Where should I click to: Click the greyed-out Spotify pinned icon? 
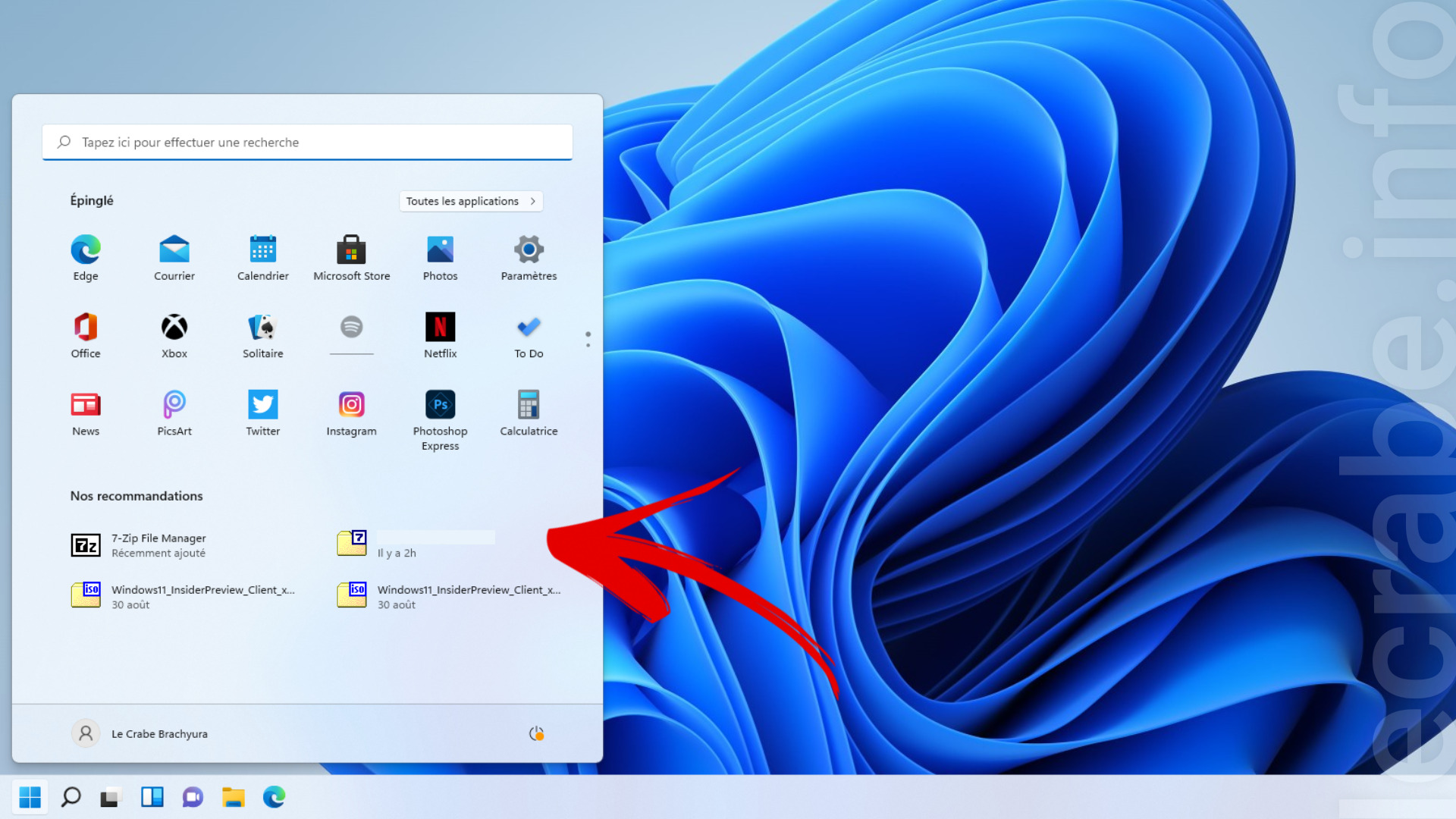352,327
